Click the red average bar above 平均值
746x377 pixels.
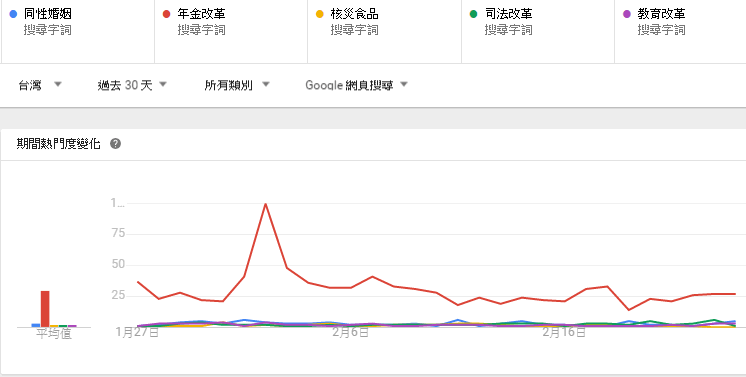coord(45,309)
